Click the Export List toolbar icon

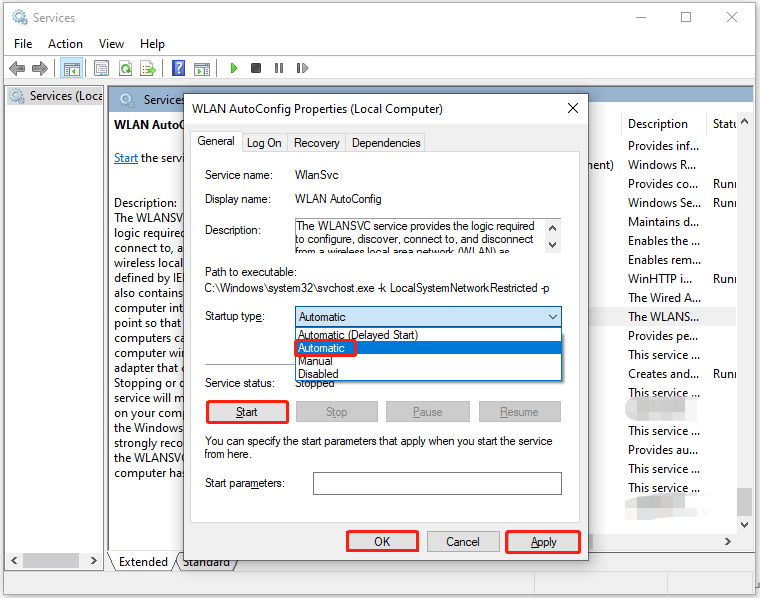[148, 68]
